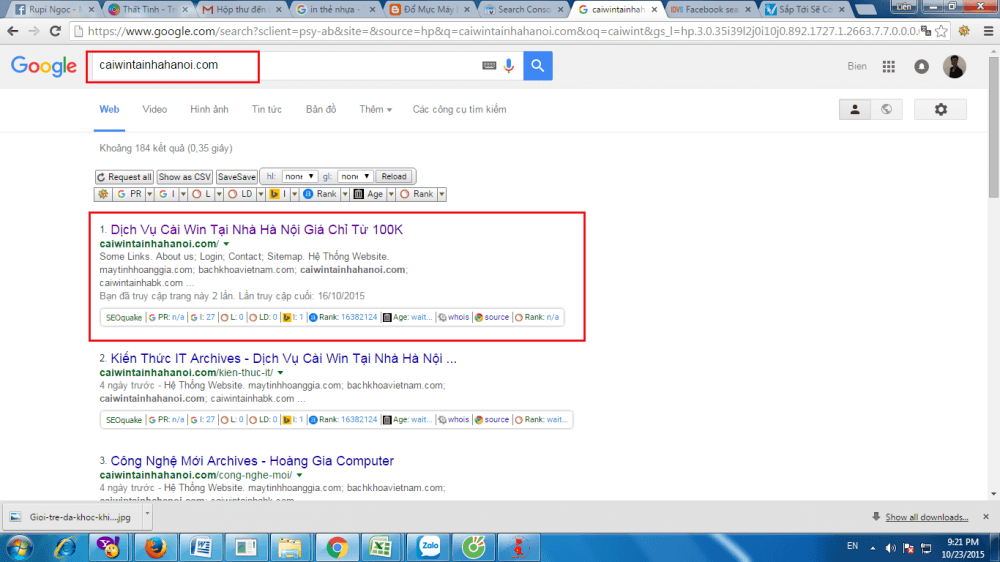Close the downloads bar
This screenshot has width=1000, height=562.
click(986, 517)
